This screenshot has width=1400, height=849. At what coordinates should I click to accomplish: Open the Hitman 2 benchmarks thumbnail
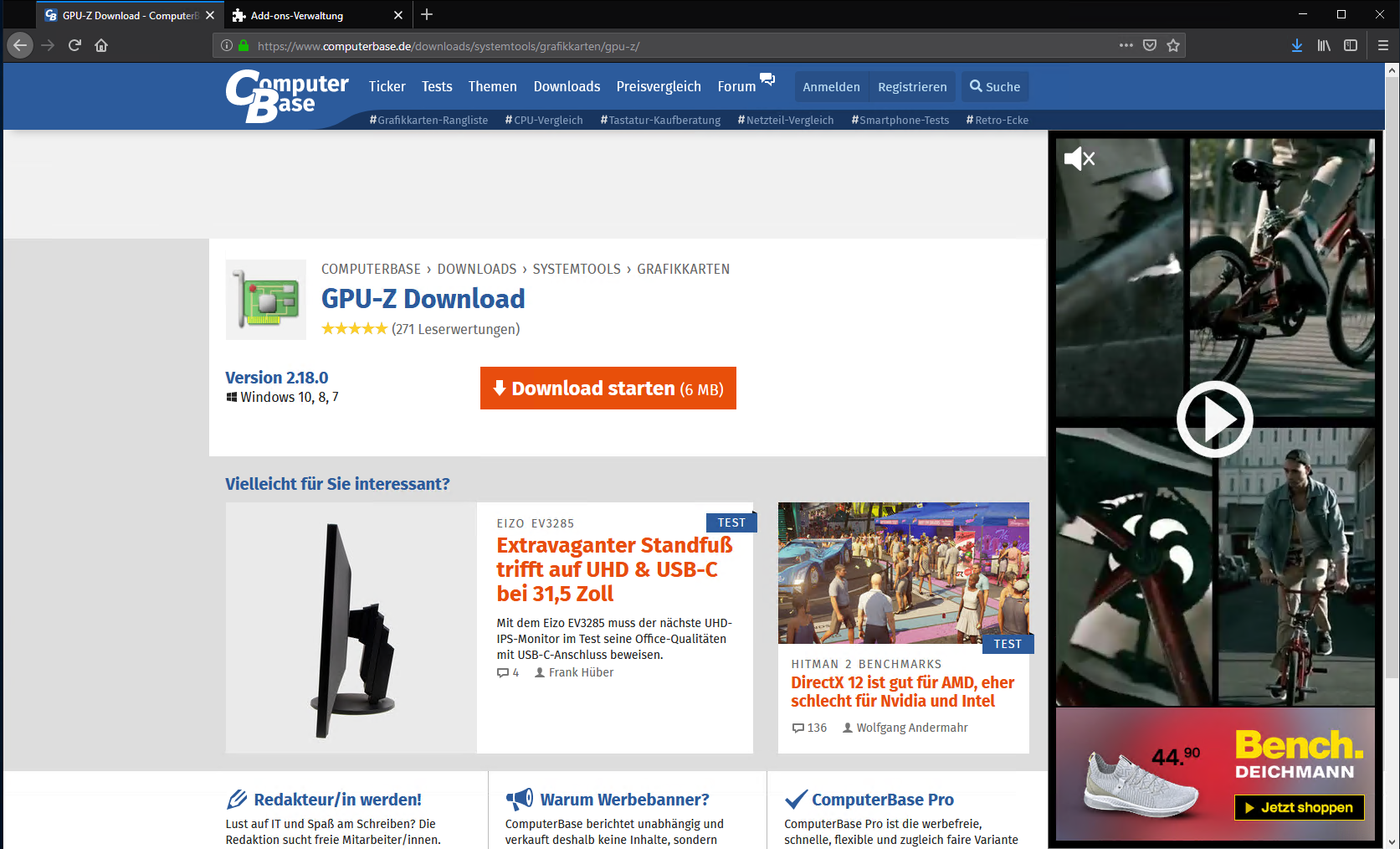coord(904,573)
